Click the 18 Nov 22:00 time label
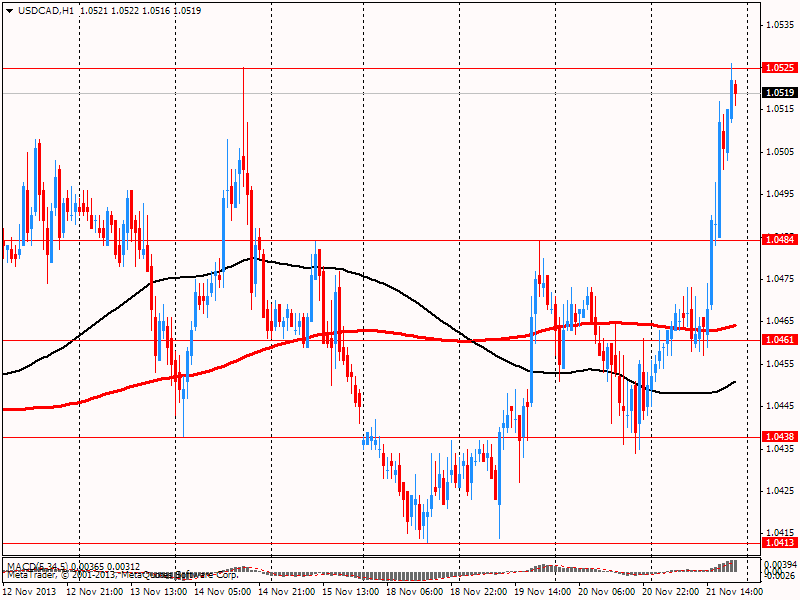The image size is (800, 600). click(x=479, y=592)
